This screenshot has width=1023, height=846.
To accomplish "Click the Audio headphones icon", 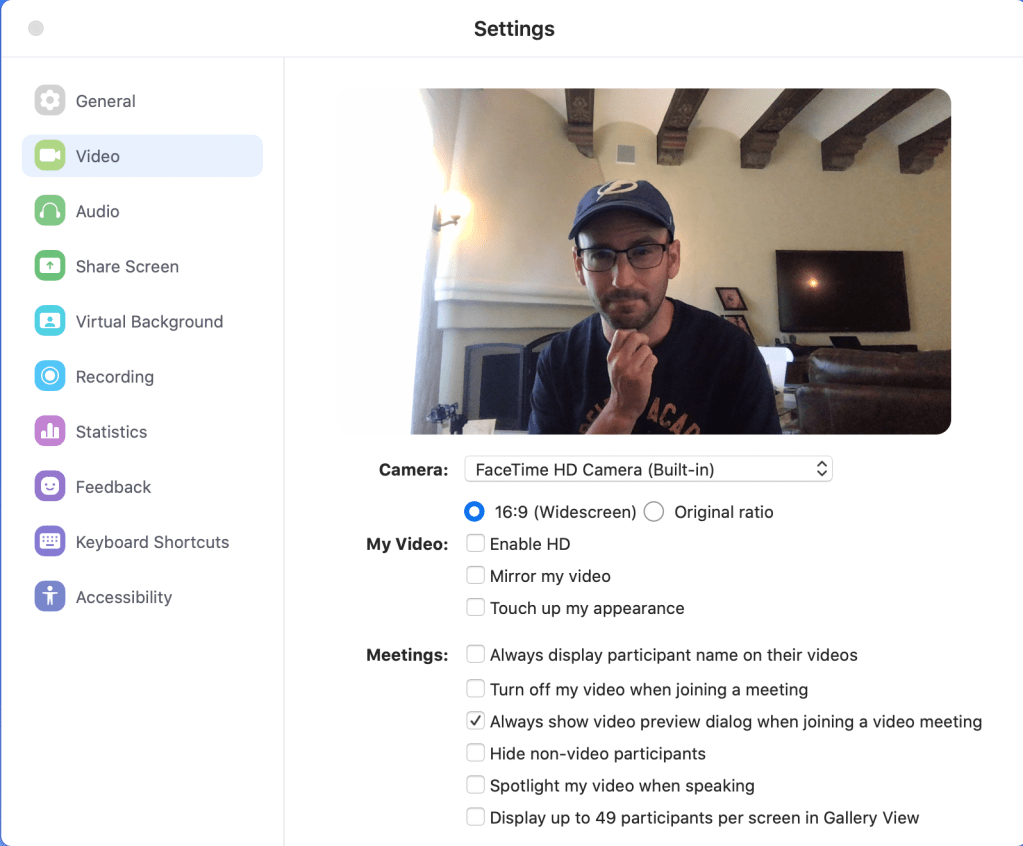I will click(x=50, y=211).
